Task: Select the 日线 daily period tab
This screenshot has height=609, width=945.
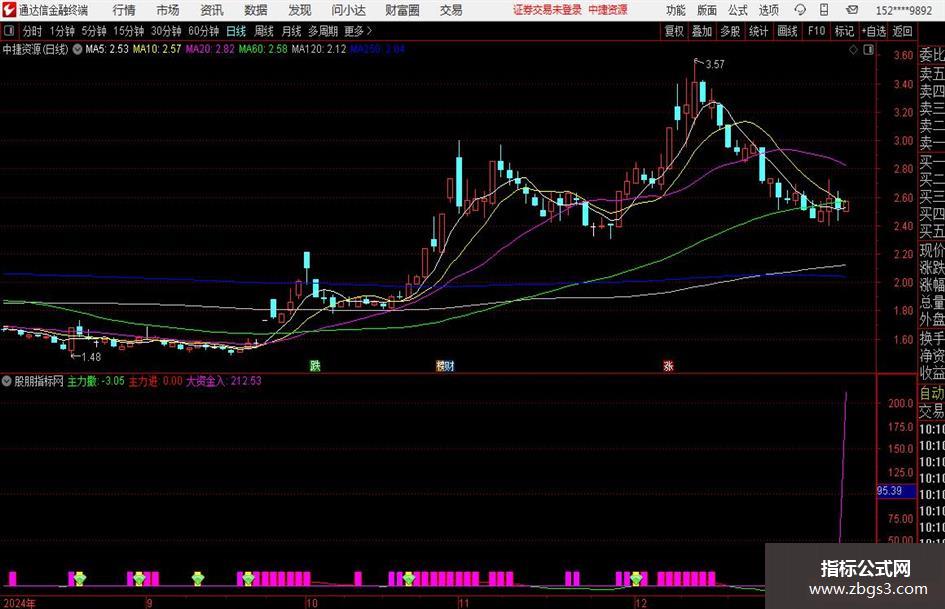Action: coord(236,31)
